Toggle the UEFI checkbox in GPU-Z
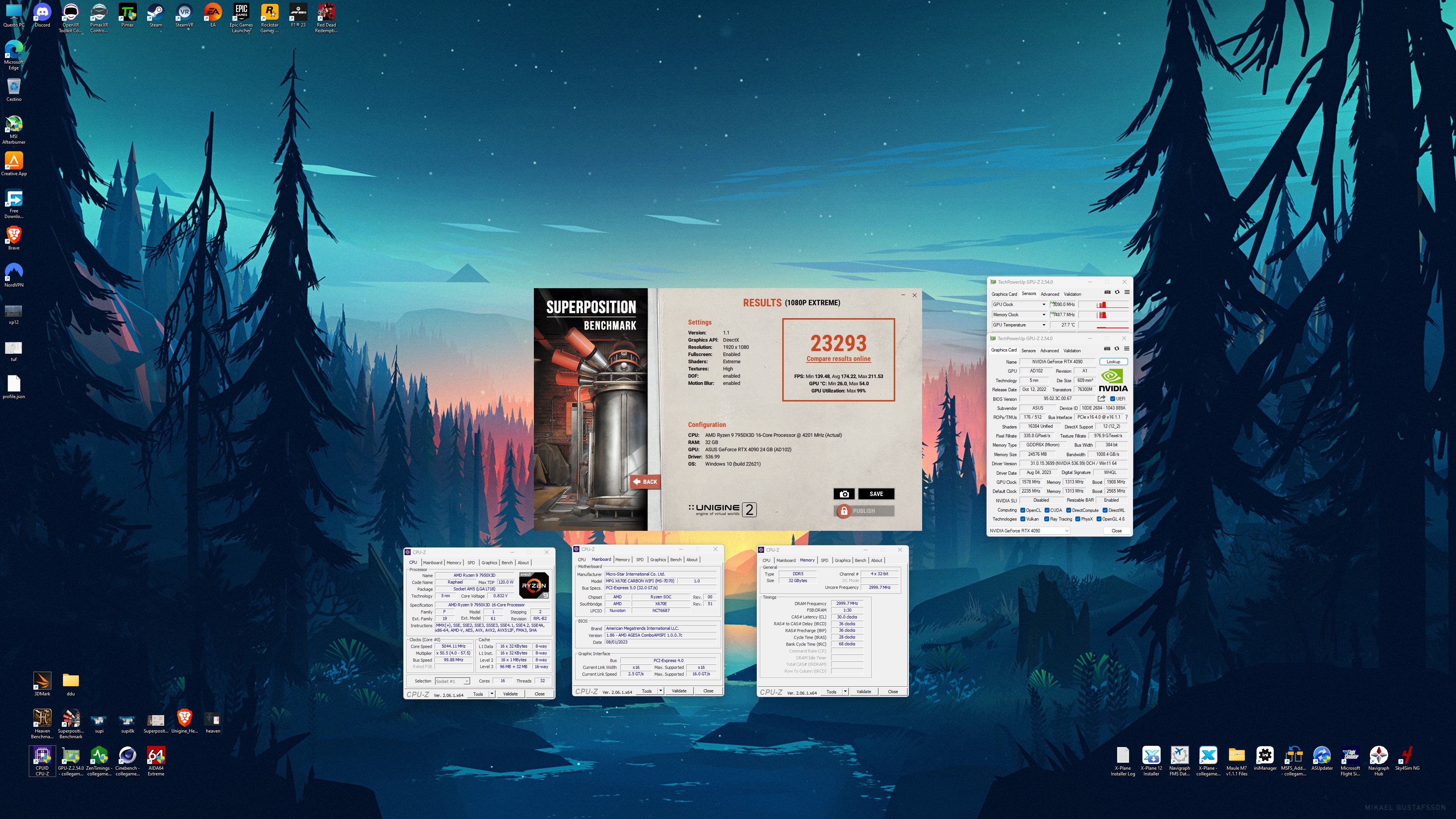 click(1112, 399)
